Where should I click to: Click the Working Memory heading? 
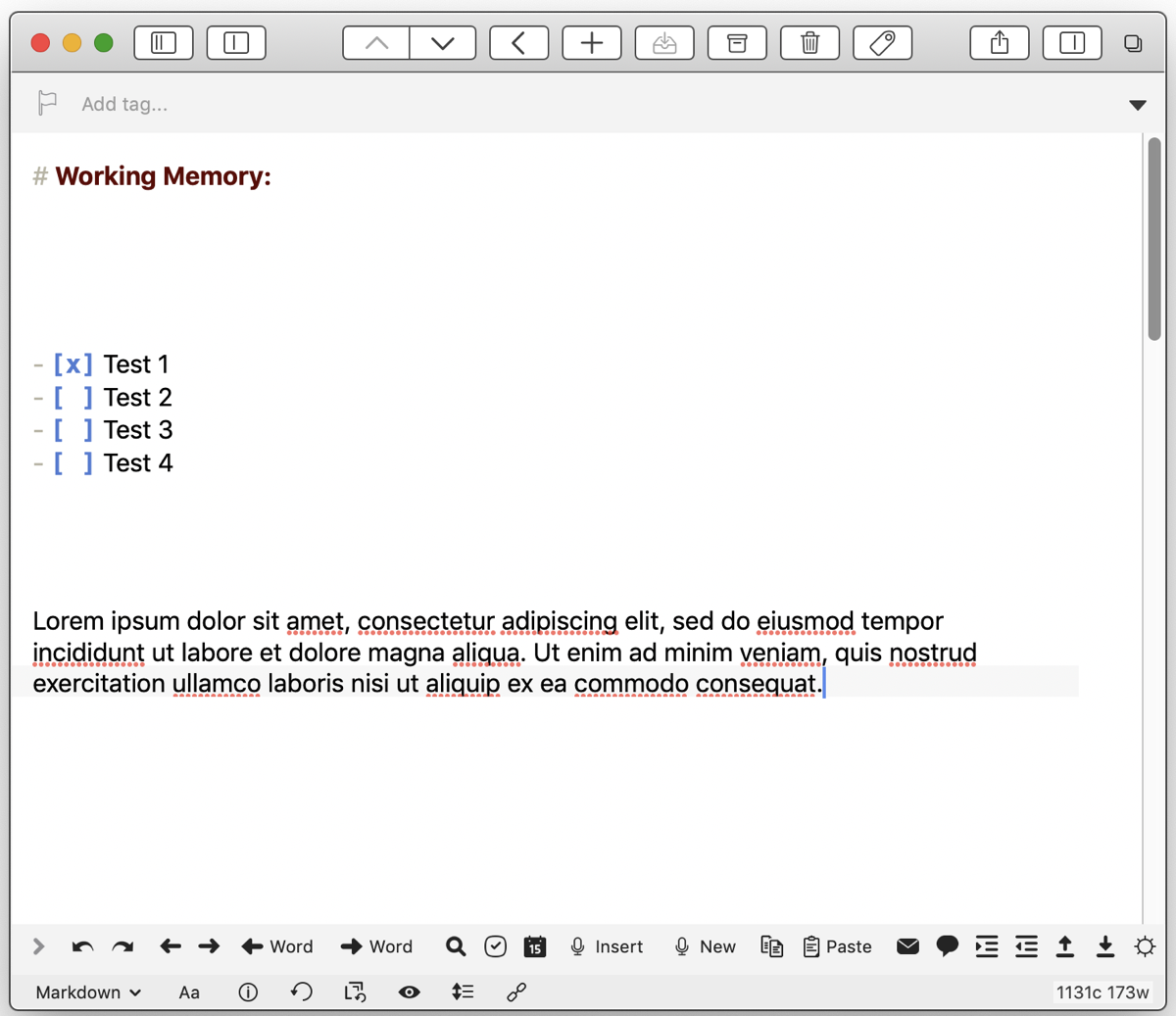[163, 176]
